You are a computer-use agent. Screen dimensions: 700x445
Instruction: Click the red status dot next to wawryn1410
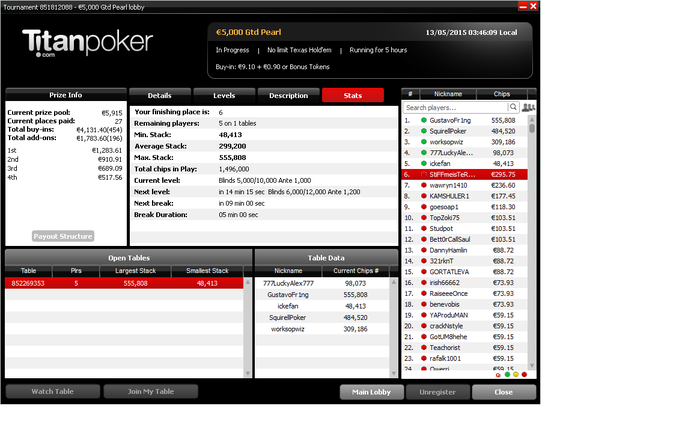(424, 185)
